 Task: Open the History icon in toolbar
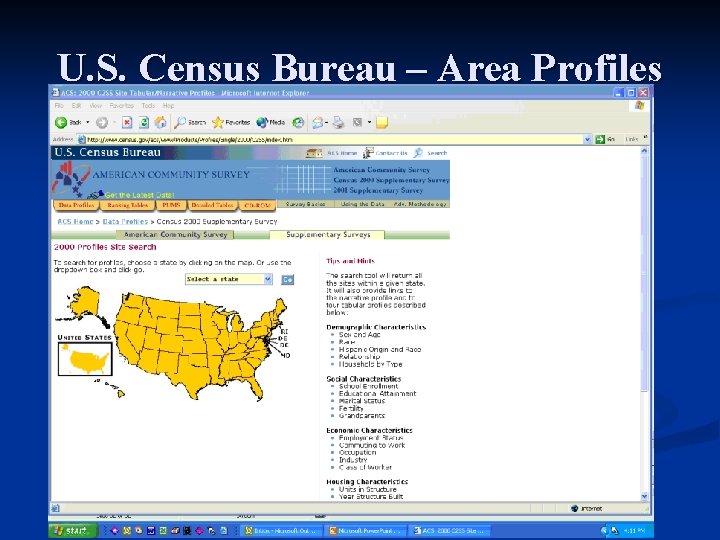point(298,122)
